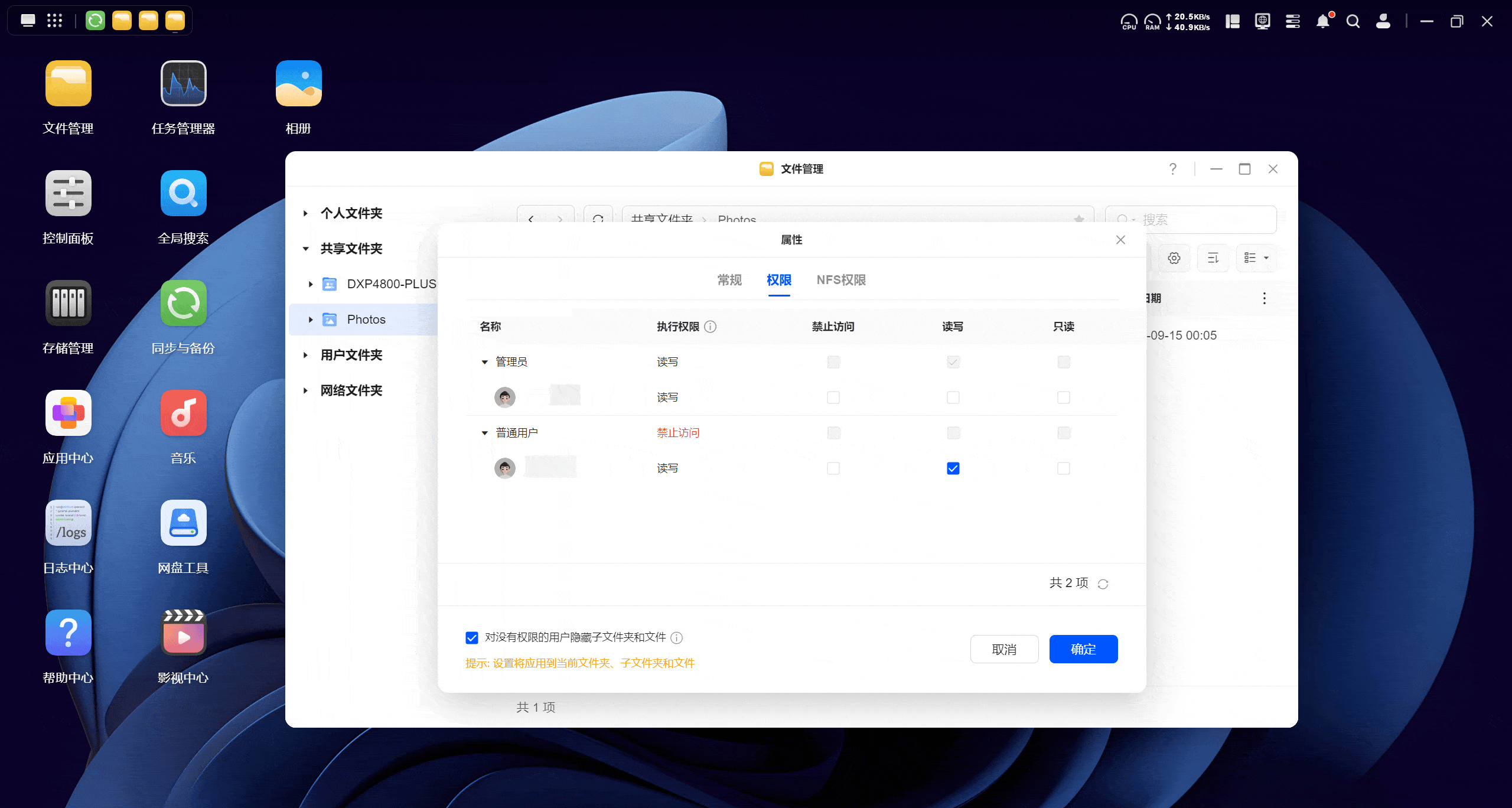The width and height of the screenshot is (1512, 808).
Task: Open the Task Manager desktop icon
Action: (183, 84)
